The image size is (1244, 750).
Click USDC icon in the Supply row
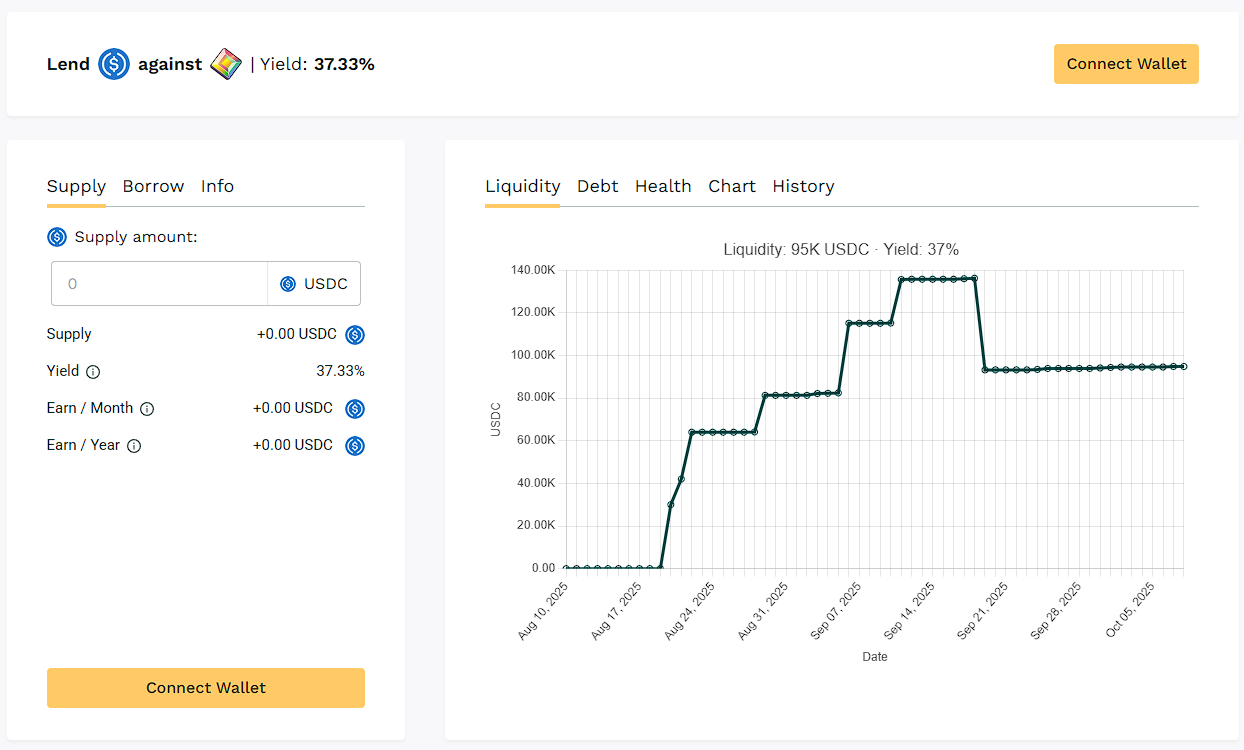click(355, 335)
